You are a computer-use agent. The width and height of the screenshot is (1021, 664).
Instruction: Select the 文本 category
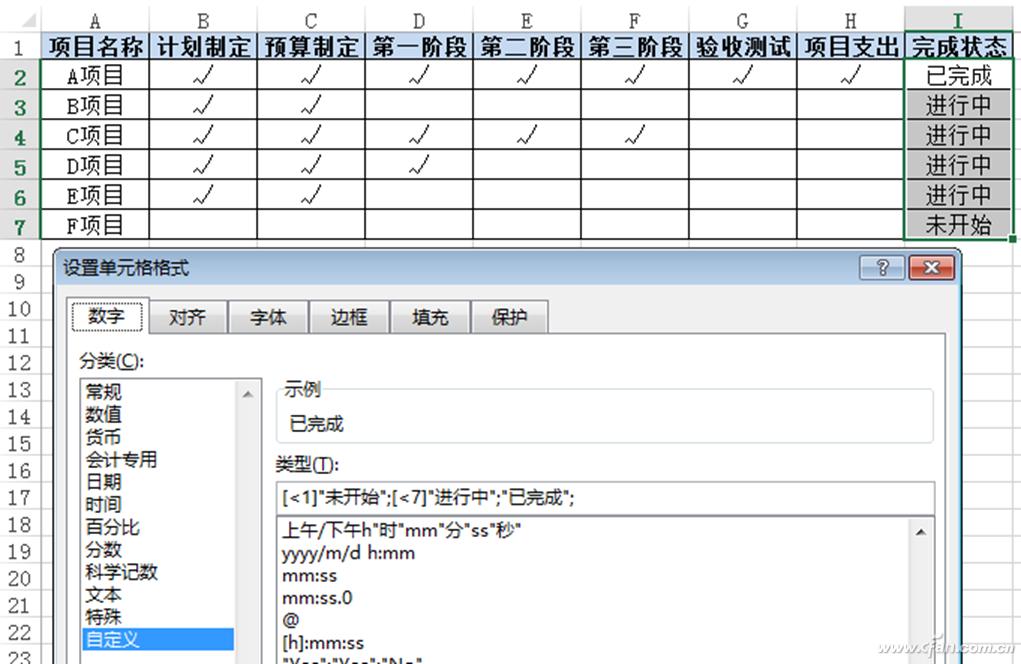point(101,594)
